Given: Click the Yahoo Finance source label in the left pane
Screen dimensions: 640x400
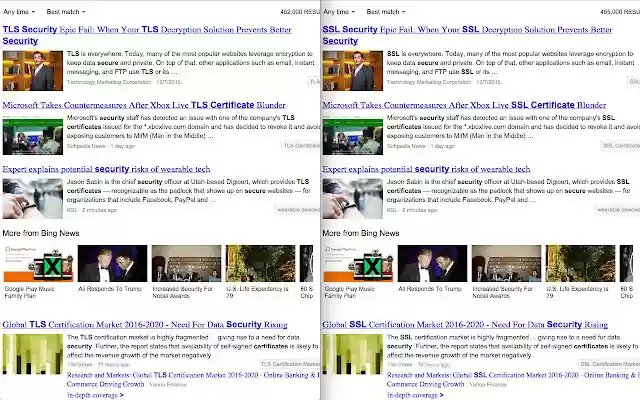Looking at the screenshot, I should click(168, 384).
